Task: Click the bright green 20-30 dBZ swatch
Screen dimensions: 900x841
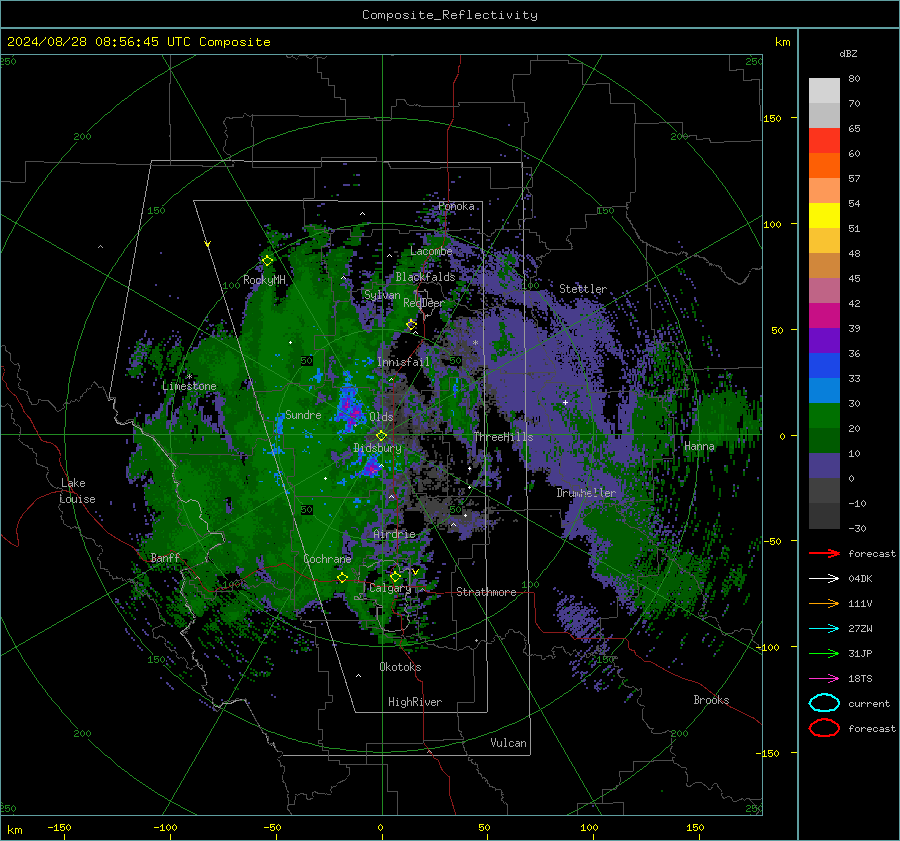Action: pos(824,416)
